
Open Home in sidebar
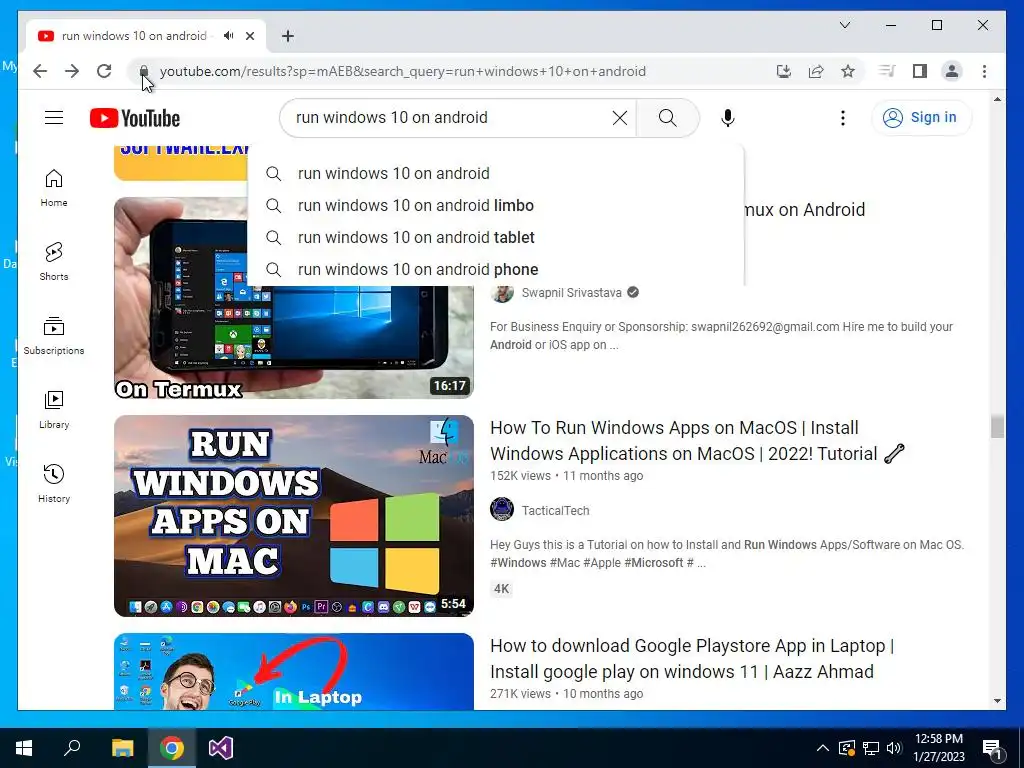[x=54, y=188]
